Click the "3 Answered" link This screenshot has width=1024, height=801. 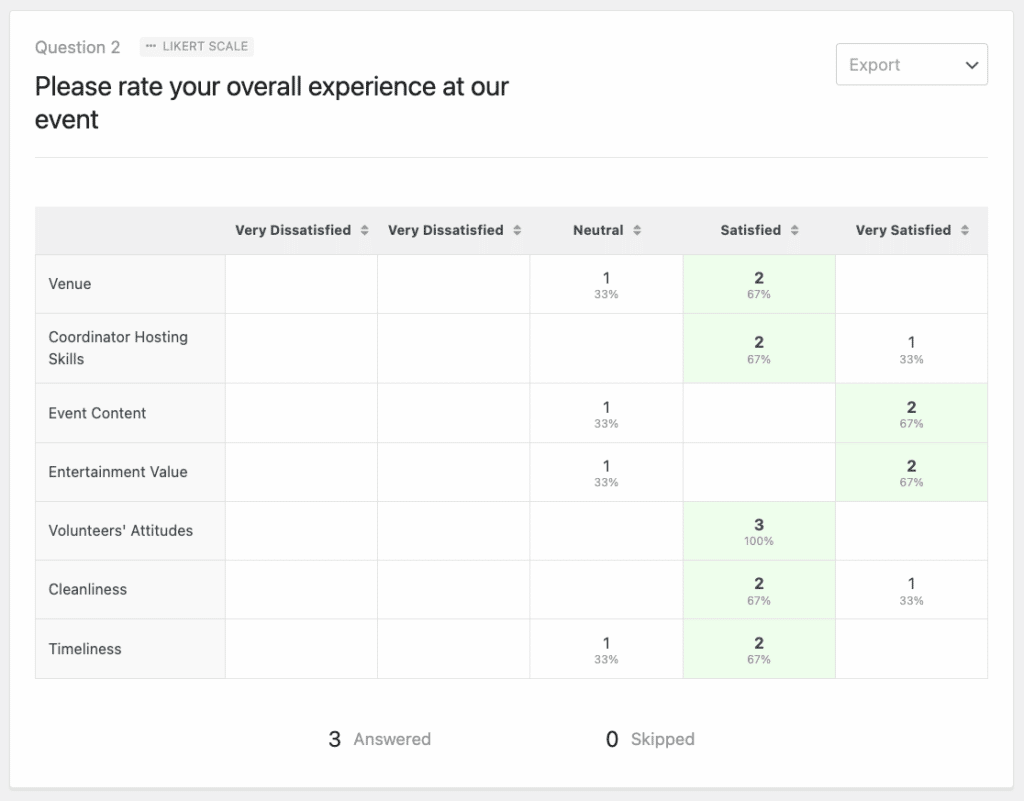click(x=380, y=739)
